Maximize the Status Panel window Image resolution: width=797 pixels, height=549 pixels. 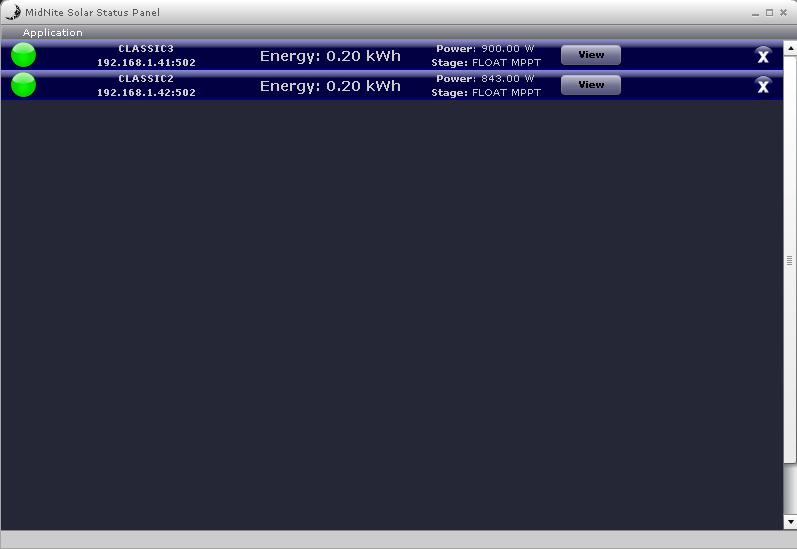coord(770,13)
